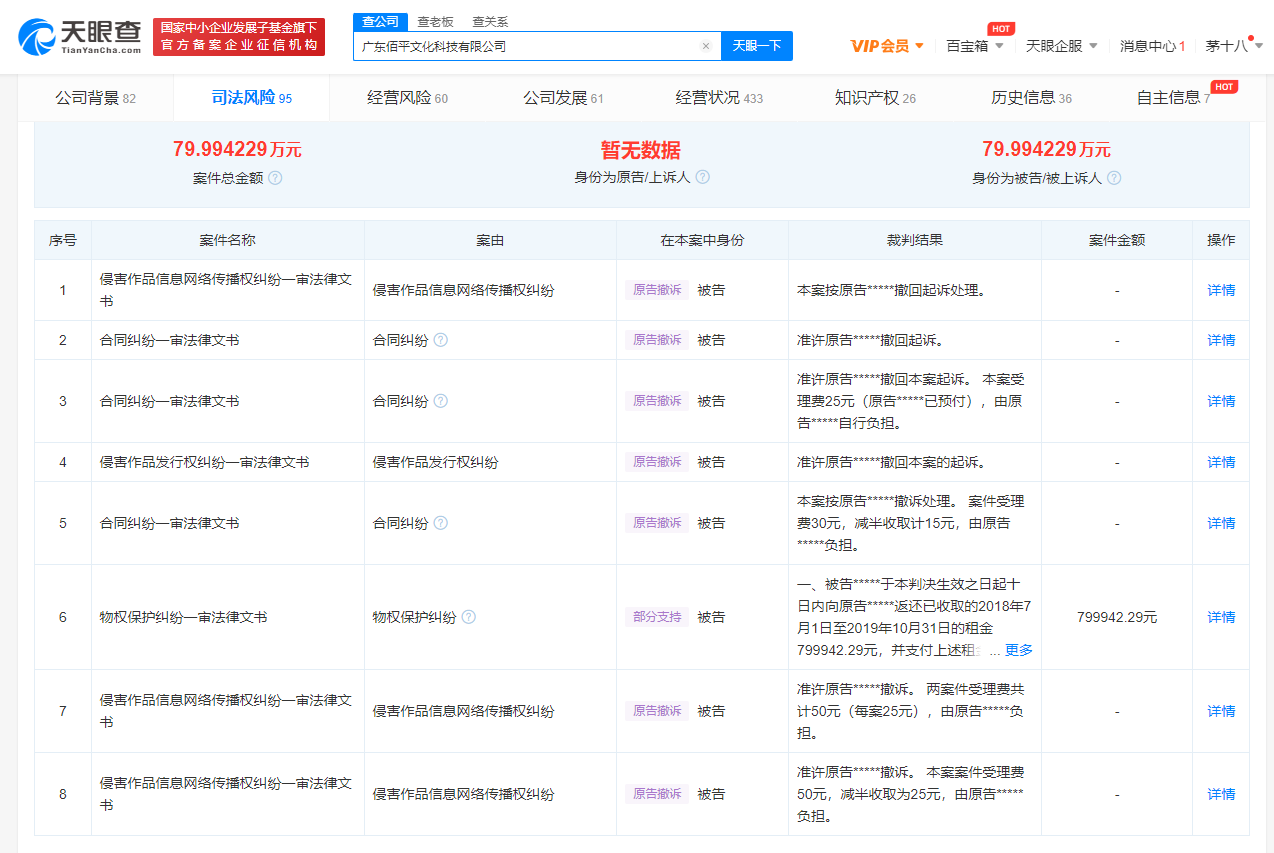This screenshot has width=1274, height=853.
Task: Open the Tianyancha logo homepage
Action: (79, 36)
